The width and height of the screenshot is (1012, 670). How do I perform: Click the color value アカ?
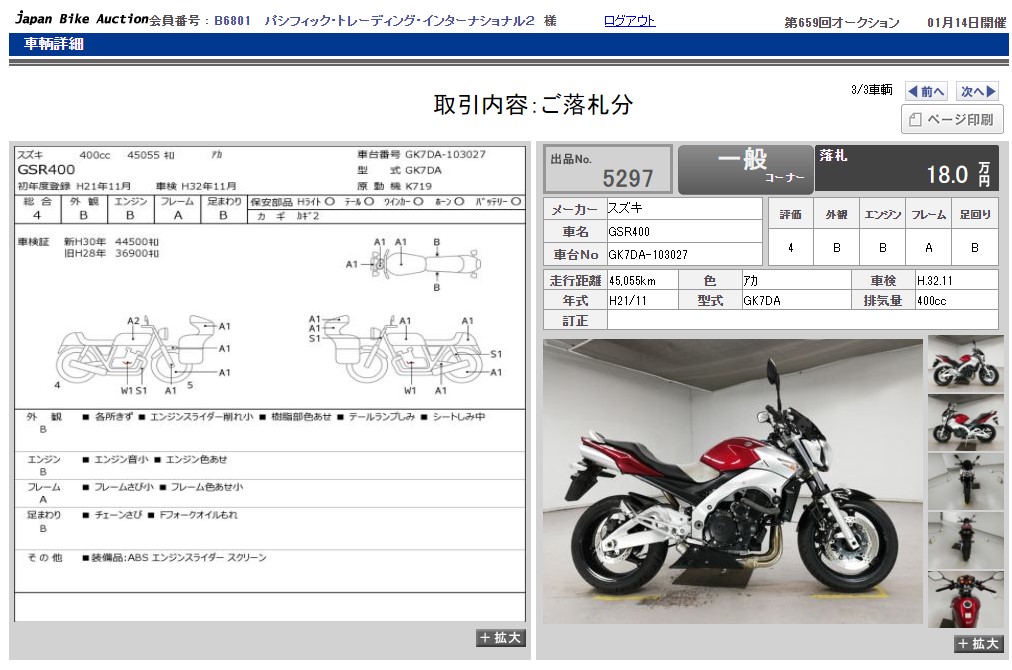751,281
